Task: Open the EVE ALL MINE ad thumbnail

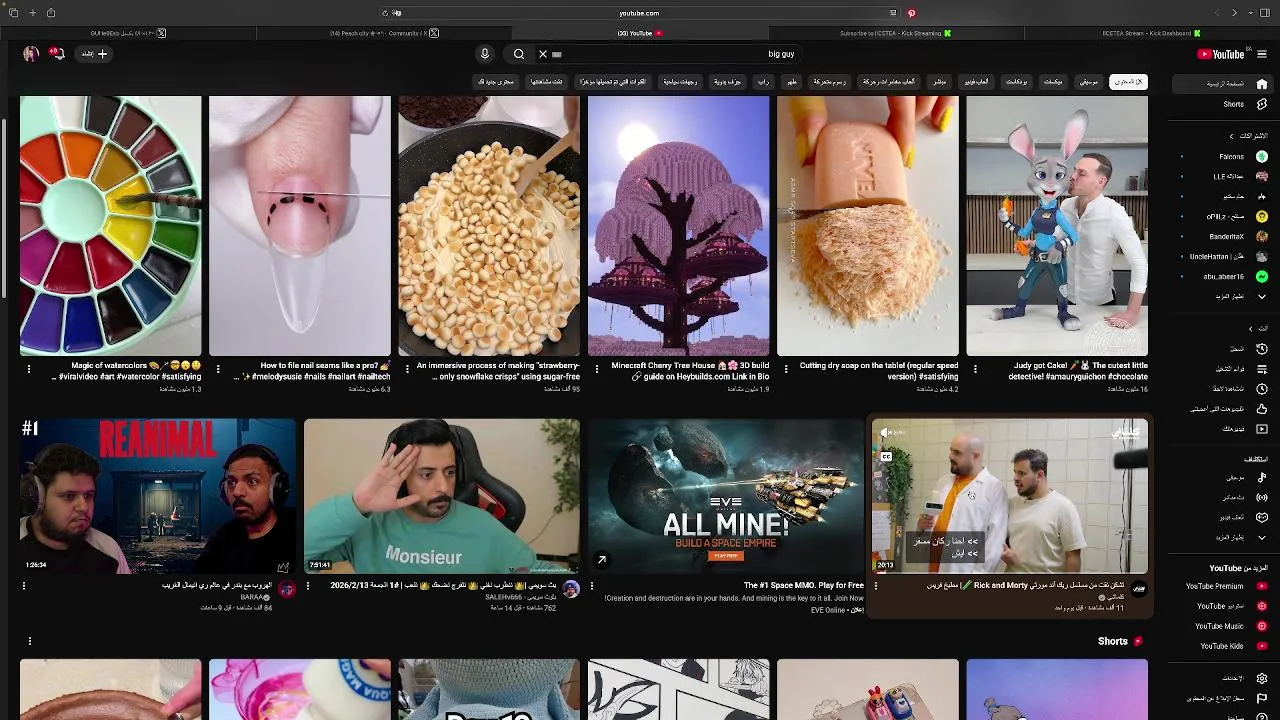Action: click(x=726, y=496)
